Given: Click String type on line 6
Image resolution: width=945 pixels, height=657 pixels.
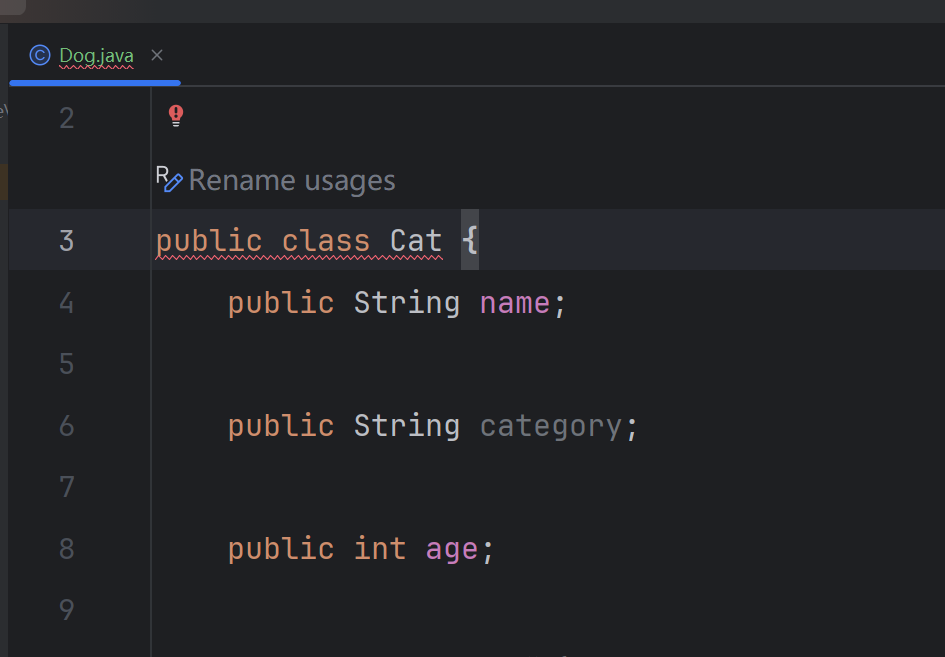Looking at the screenshot, I should tap(407, 426).
